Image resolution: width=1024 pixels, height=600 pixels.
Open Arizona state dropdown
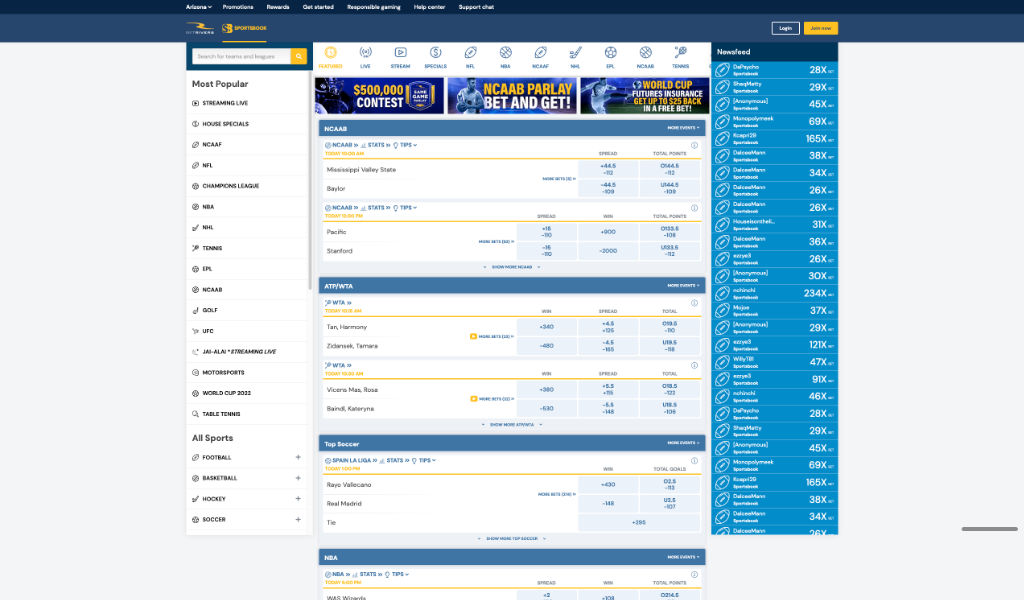[199, 7]
